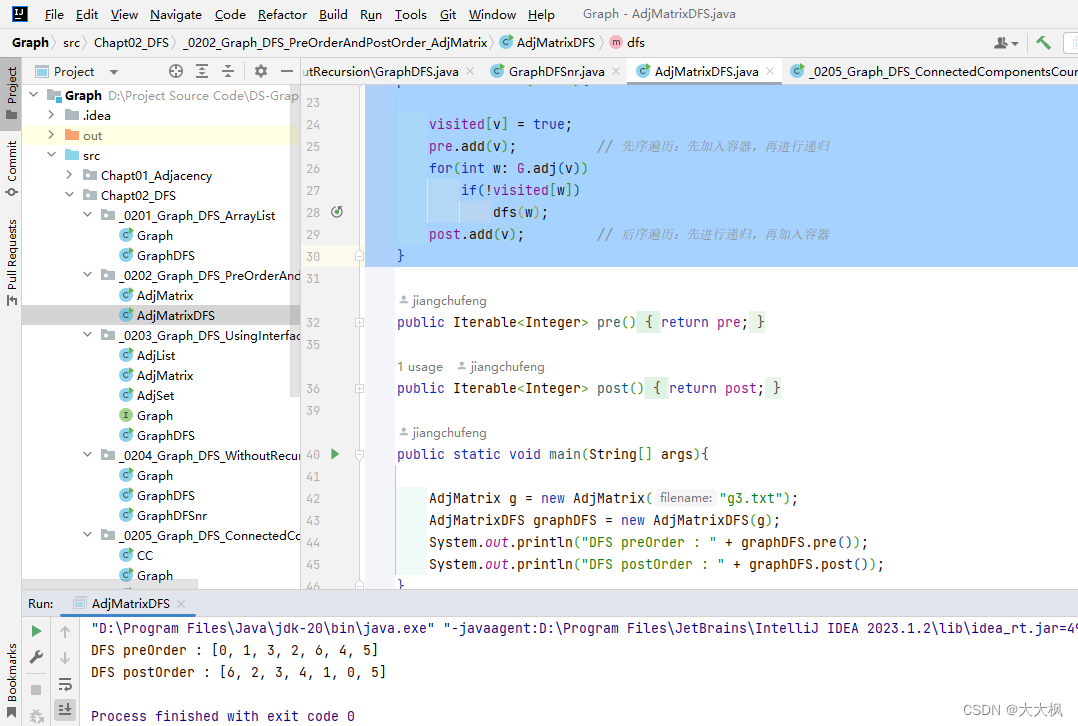
Task: Collapse the Graph project root node
Action: click(34, 95)
